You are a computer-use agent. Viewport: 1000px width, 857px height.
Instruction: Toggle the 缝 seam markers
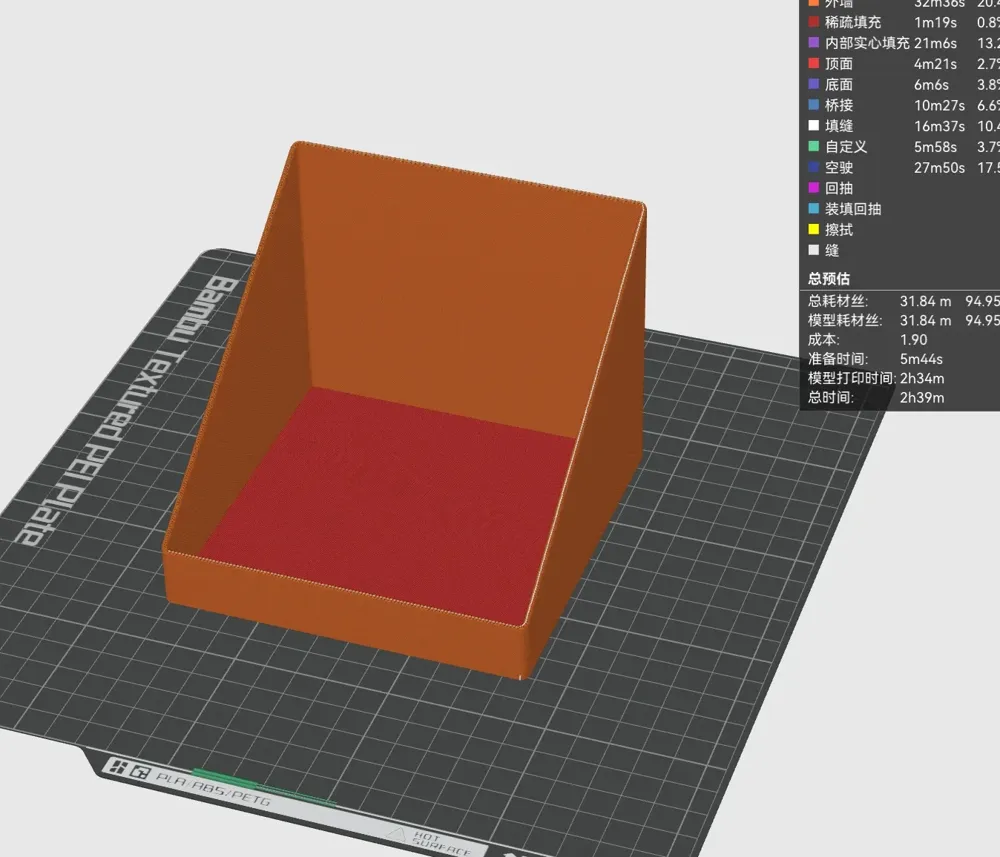click(x=832, y=250)
